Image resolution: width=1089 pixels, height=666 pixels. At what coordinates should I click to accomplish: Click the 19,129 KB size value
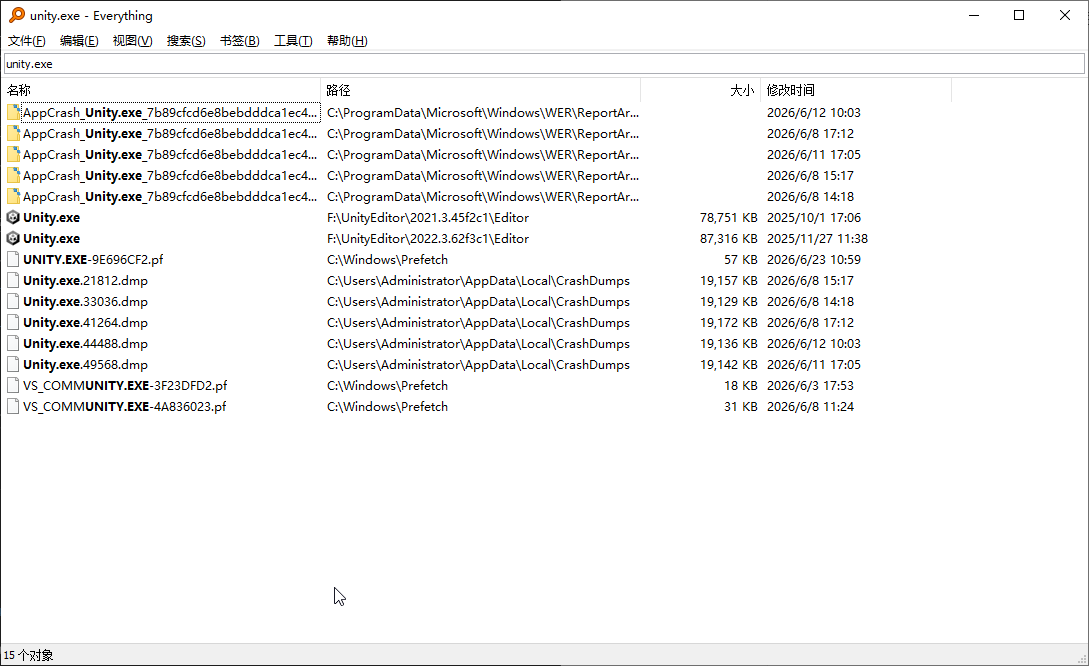(729, 301)
